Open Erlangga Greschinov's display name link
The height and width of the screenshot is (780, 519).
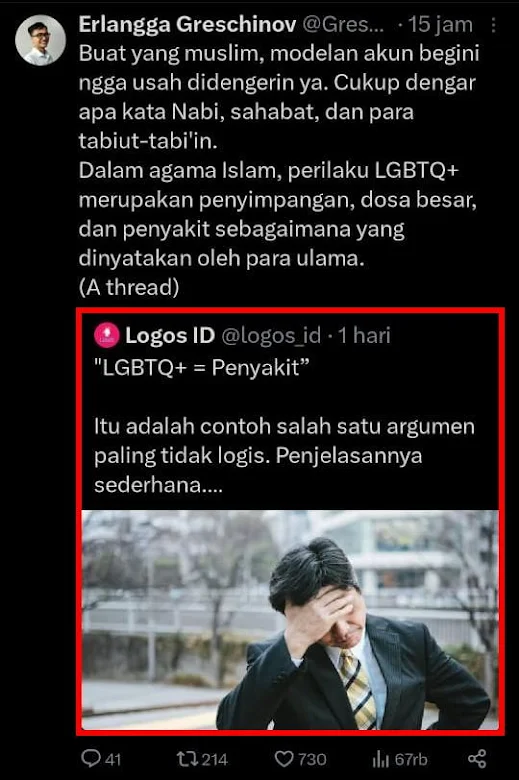[187, 24]
